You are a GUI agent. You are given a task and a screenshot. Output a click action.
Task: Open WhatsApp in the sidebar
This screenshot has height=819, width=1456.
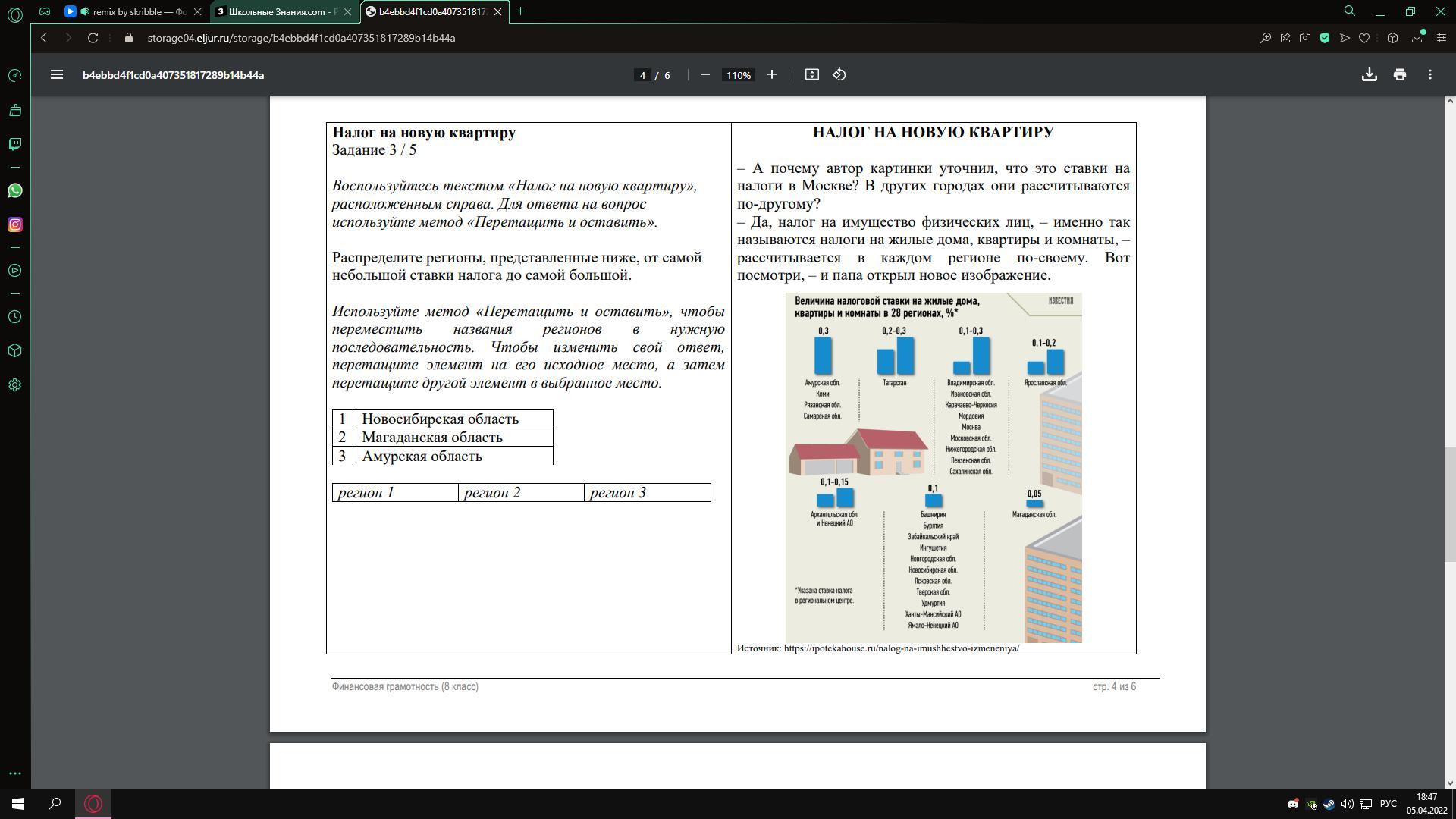coord(14,190)
